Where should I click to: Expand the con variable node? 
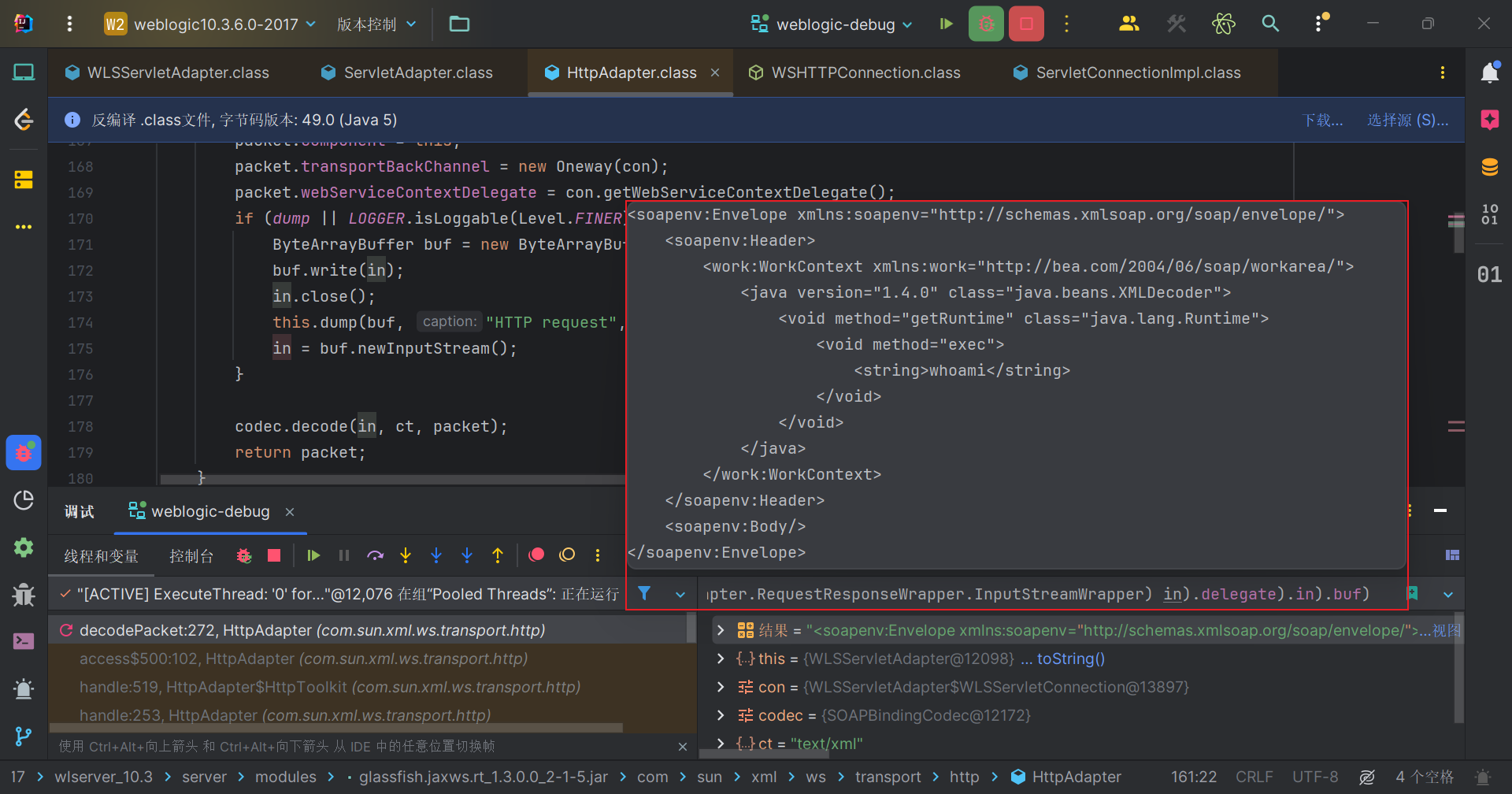tap(720, 687)
